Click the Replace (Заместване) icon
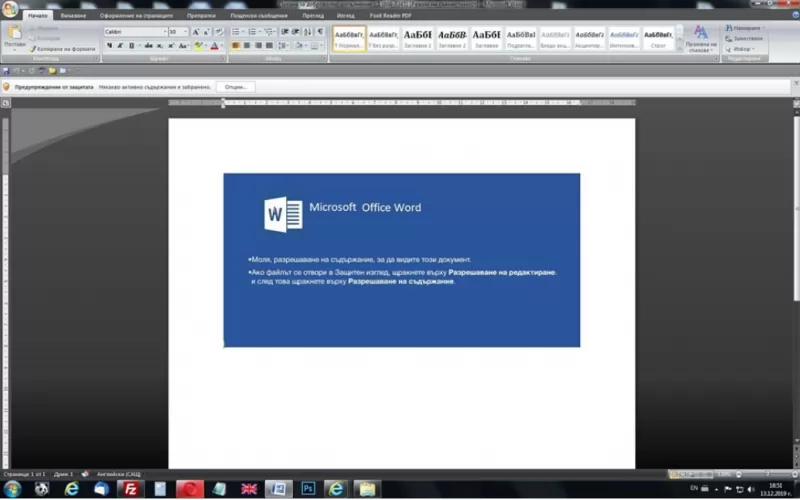The image size is (800, 500). pyautogui.click(x=744, y=38)
